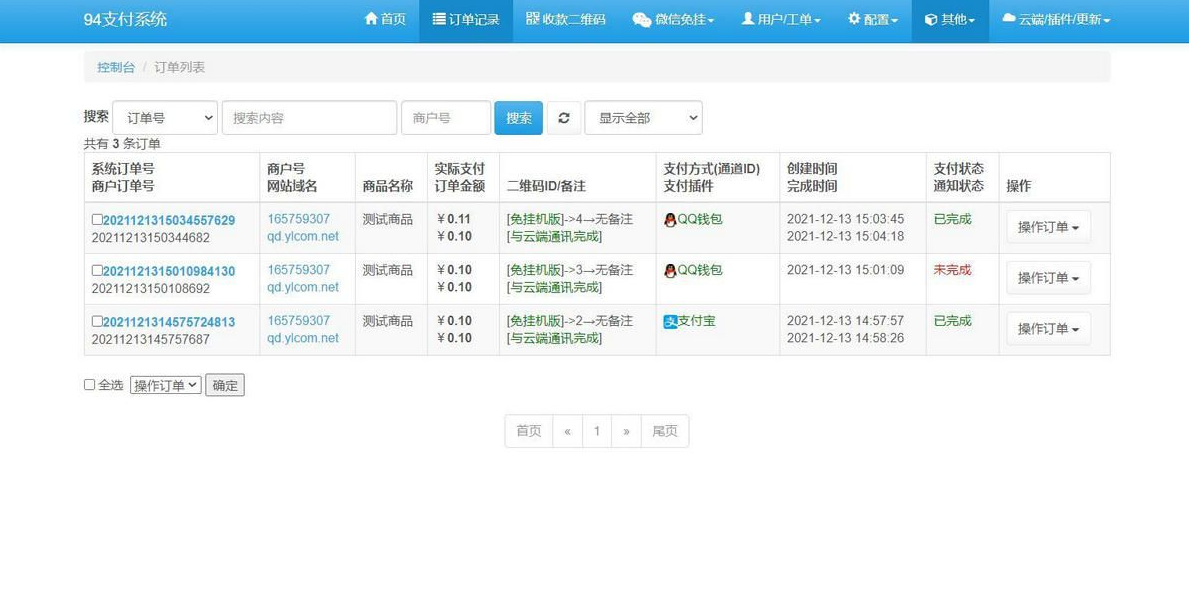Check the 全选 select-all checkbox

pyautogui.click(x=89, y=385)
